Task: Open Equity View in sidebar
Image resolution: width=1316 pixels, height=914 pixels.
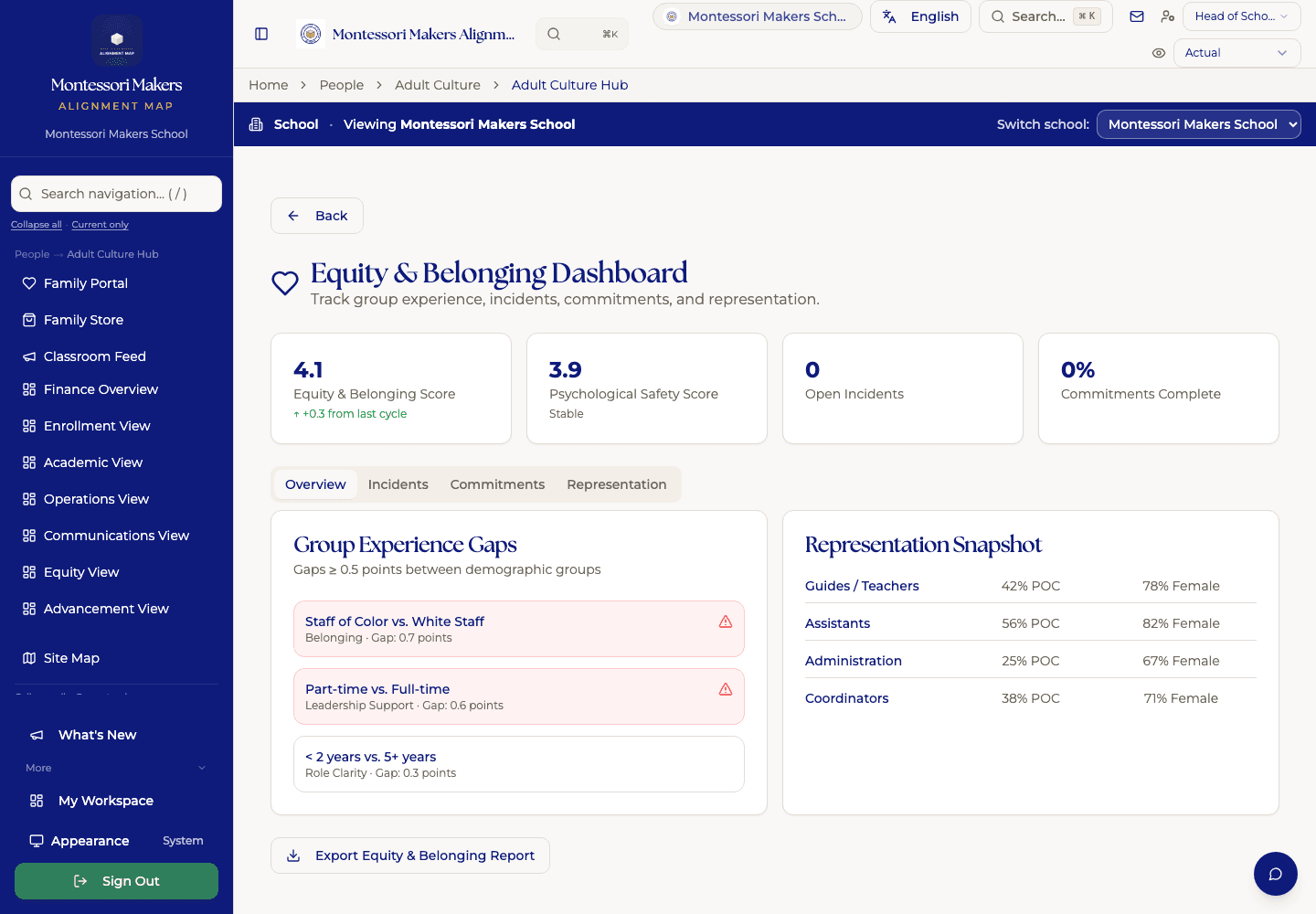Action: 116,572
